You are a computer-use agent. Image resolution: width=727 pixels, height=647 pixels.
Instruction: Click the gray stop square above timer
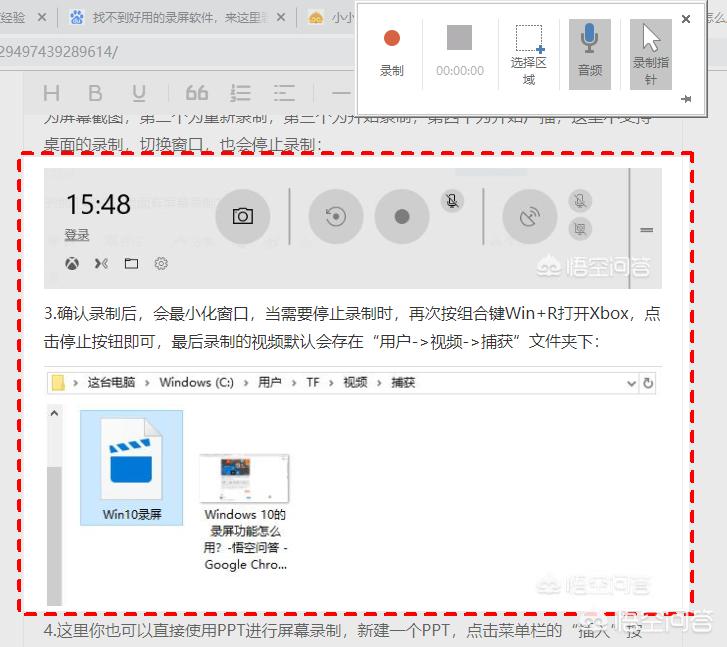pyautogui.click(x=459, y=38)
